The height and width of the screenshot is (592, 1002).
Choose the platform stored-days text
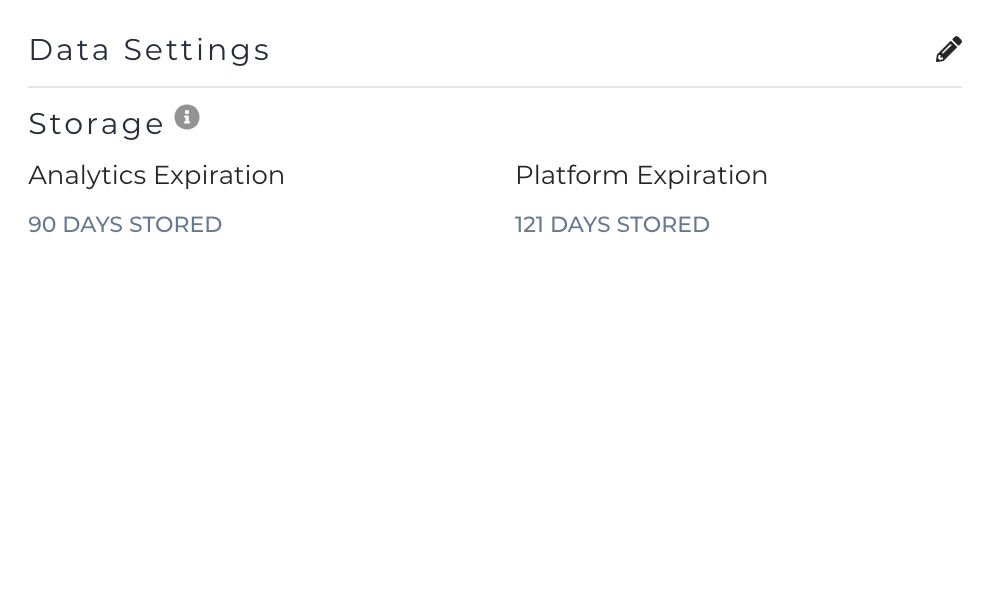pyautogui.click(x=612, y=224)
